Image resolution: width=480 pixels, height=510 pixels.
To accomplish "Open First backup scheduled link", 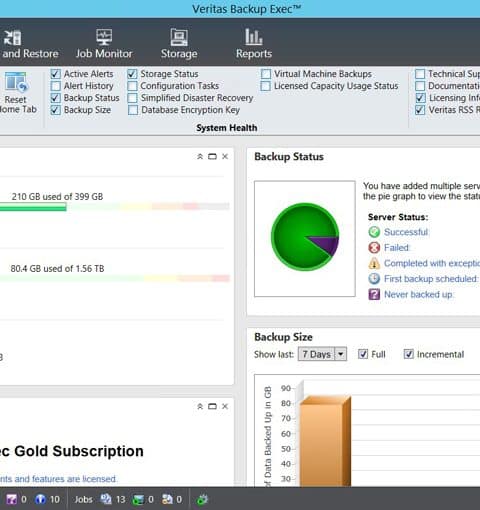I will click(x=431, y=279).
